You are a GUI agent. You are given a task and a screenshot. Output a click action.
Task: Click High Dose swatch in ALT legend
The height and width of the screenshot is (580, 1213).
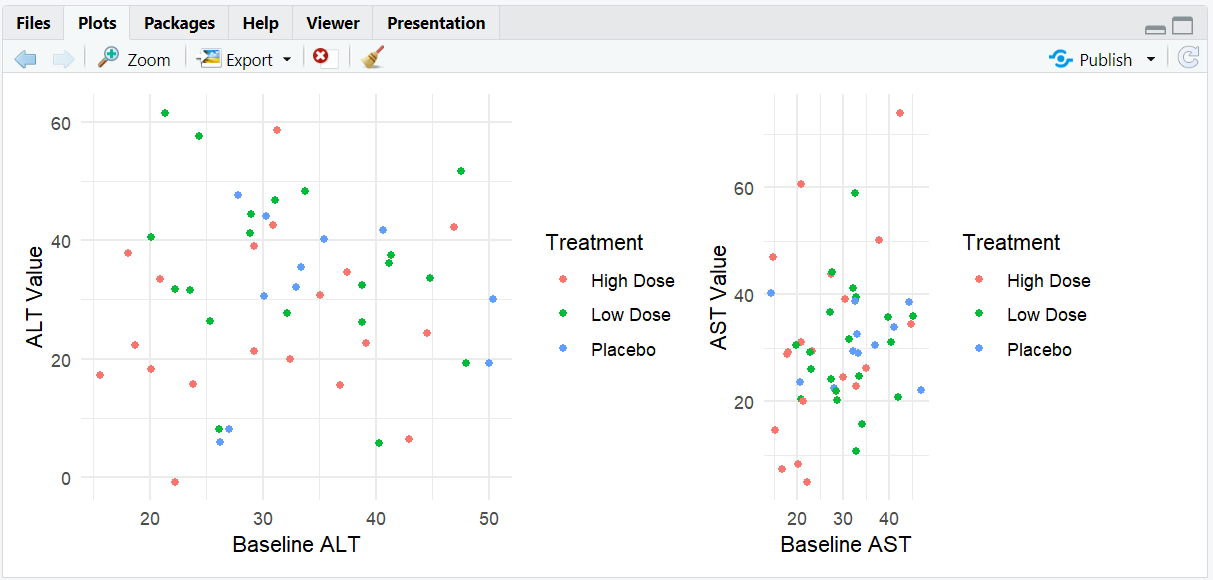coord(563,281)
